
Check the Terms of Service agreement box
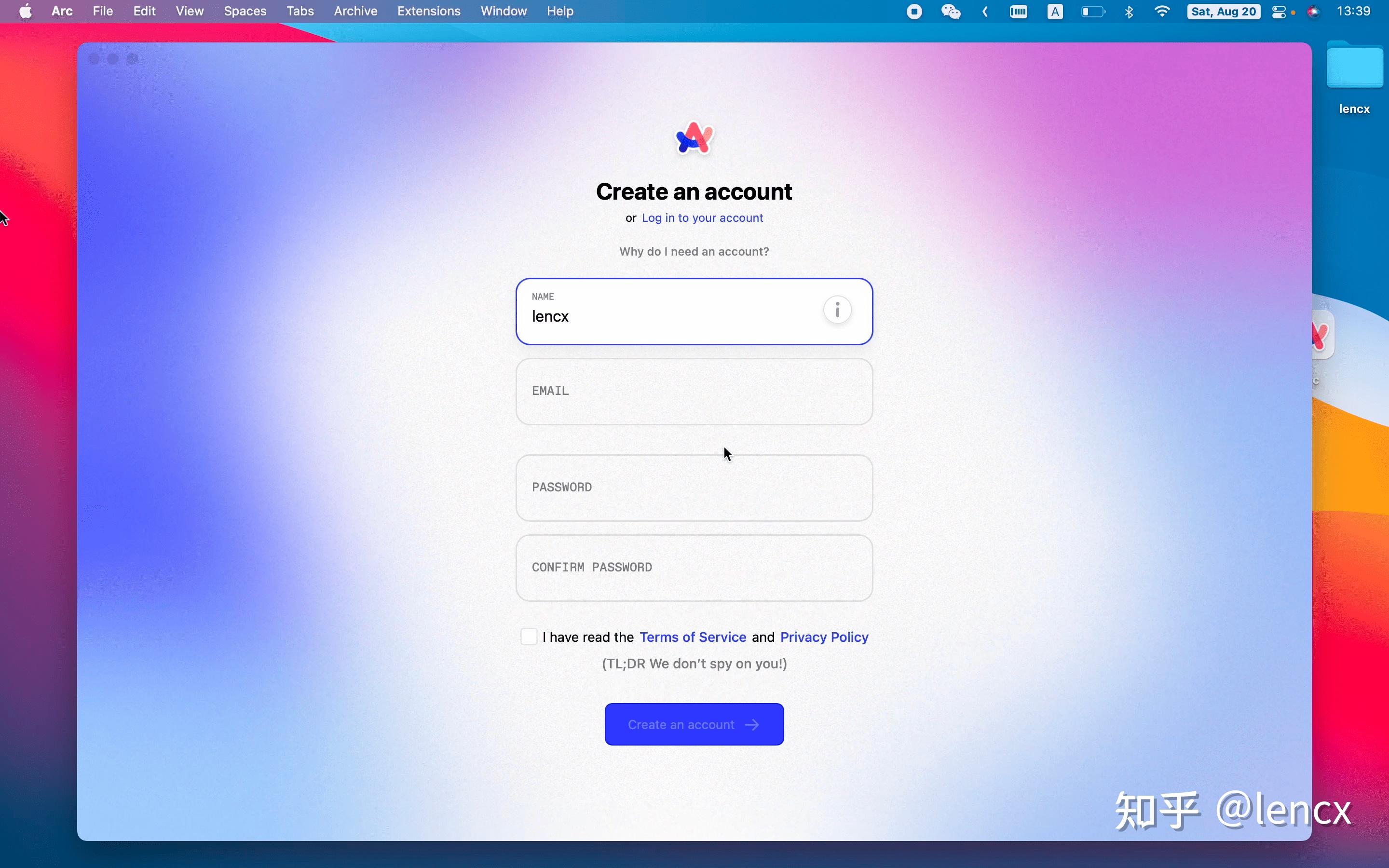click(x=529, y=637)
